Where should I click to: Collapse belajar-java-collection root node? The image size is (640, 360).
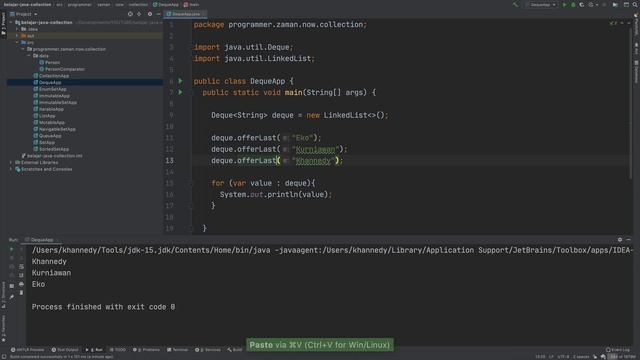tap(11, 22)
